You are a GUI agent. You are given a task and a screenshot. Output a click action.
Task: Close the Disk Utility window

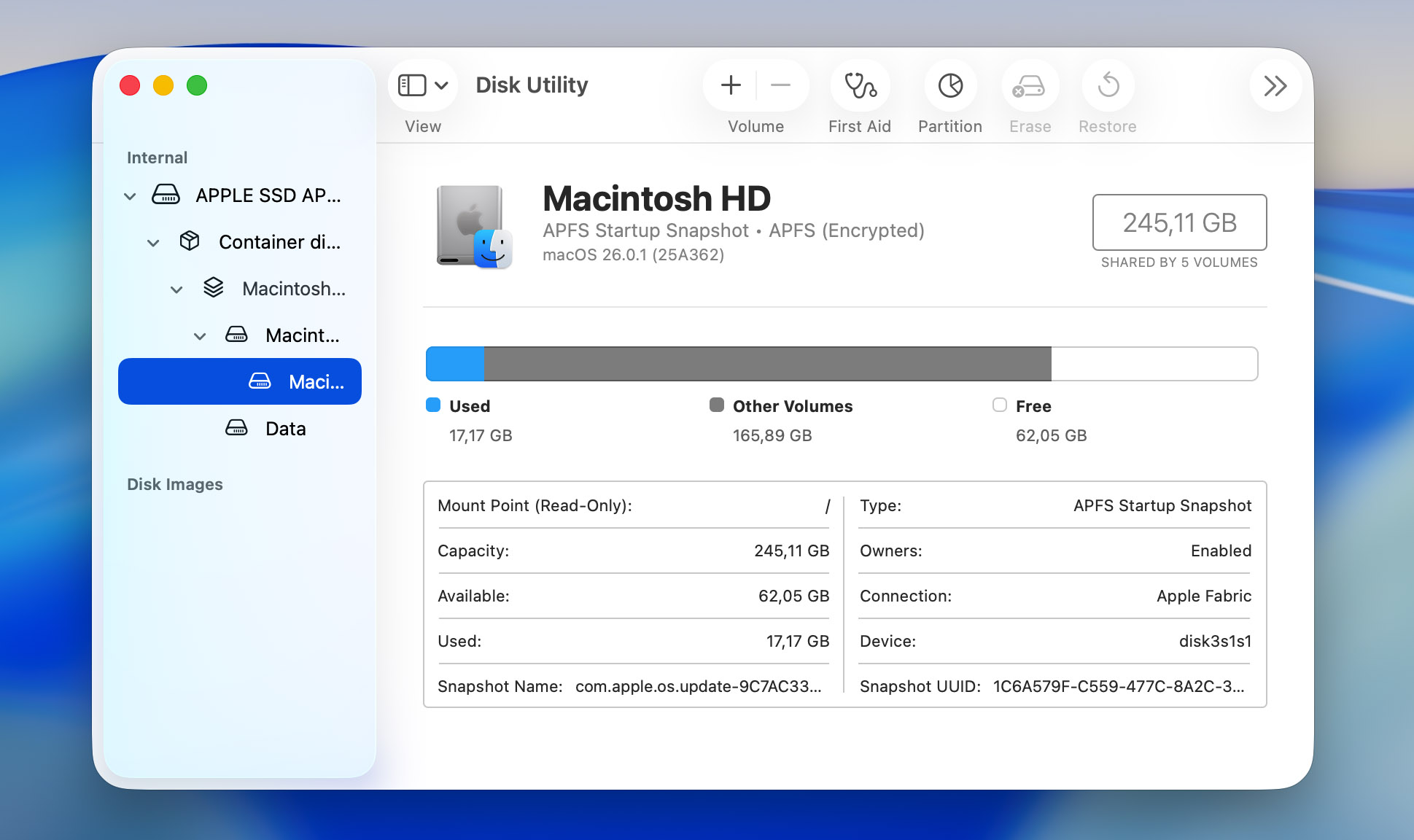(130, 85)
